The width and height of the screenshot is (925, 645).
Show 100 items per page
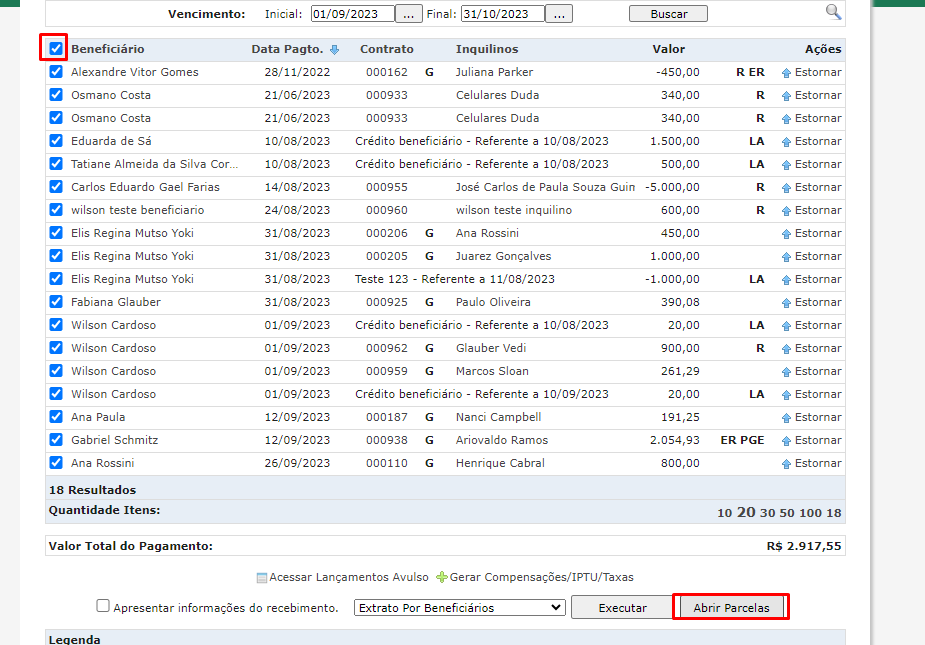(x=810, y=513)
